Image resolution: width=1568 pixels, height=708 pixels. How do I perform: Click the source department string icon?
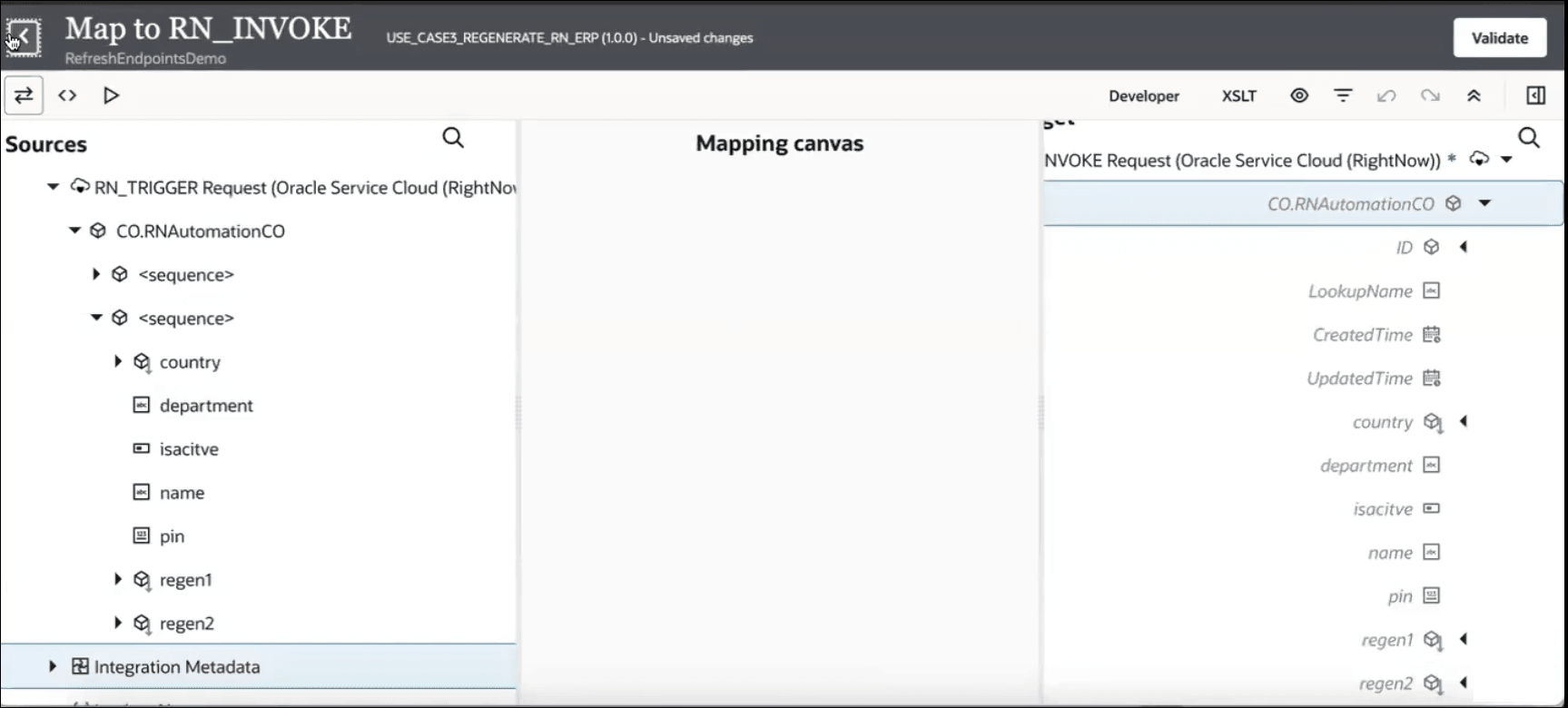point(142,405)
